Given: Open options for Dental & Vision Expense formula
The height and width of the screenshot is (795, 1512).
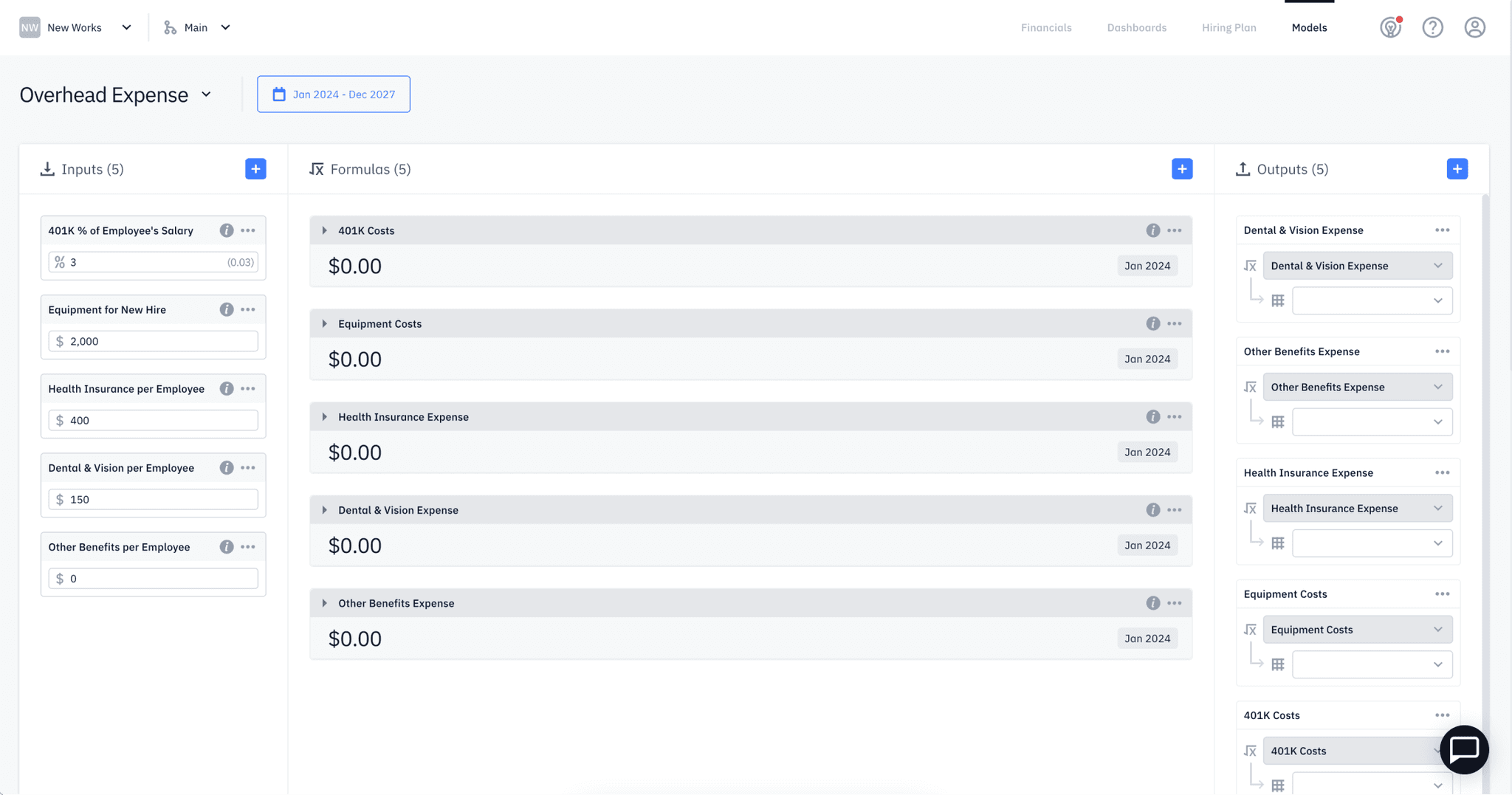Looking at the screenshot, I should [x=1175, y=509].
